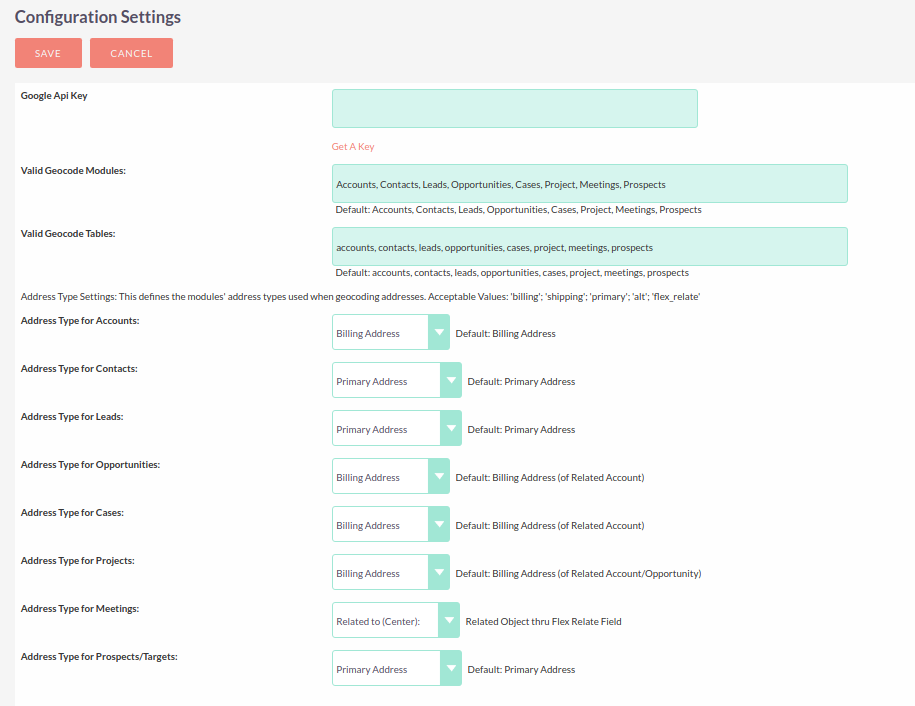Viewport: 915px width, 706px height.
Task: Click the Save button
Action: point(48,53)
